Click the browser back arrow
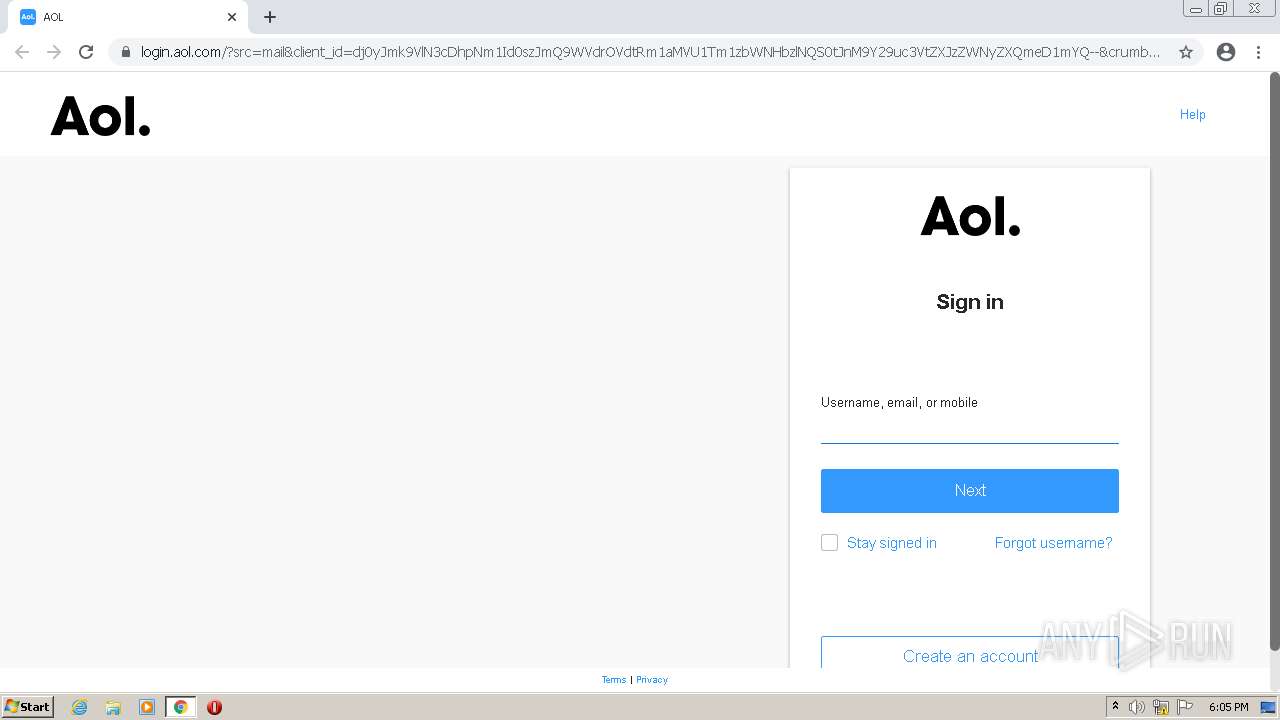The image size is (1280, 720). [x=22, y=52]
